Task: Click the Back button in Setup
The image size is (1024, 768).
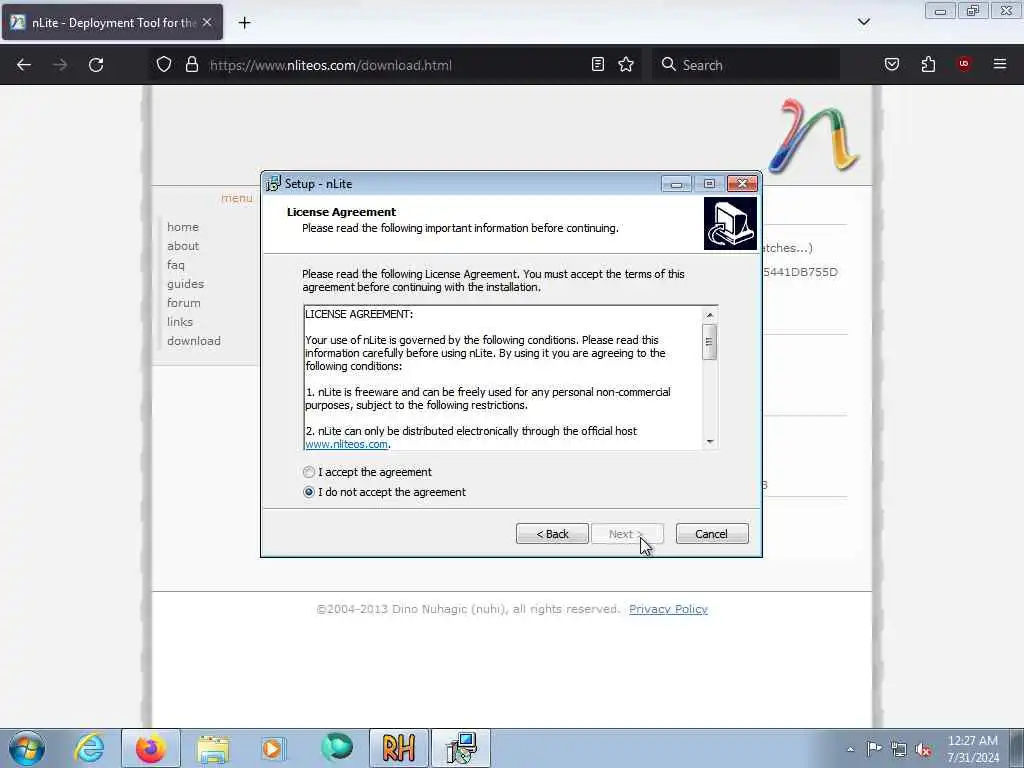Action: [552, 534]
